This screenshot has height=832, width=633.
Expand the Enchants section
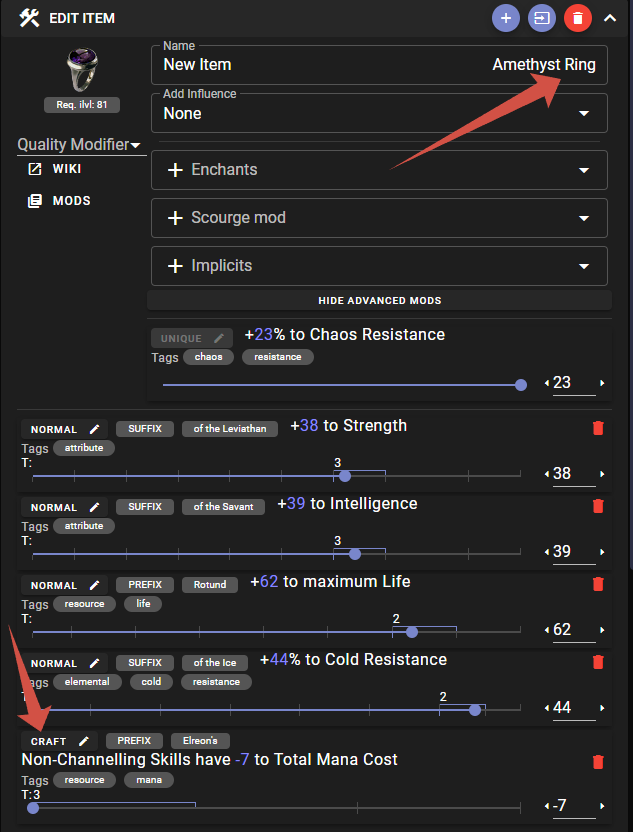tap(379, 170)
